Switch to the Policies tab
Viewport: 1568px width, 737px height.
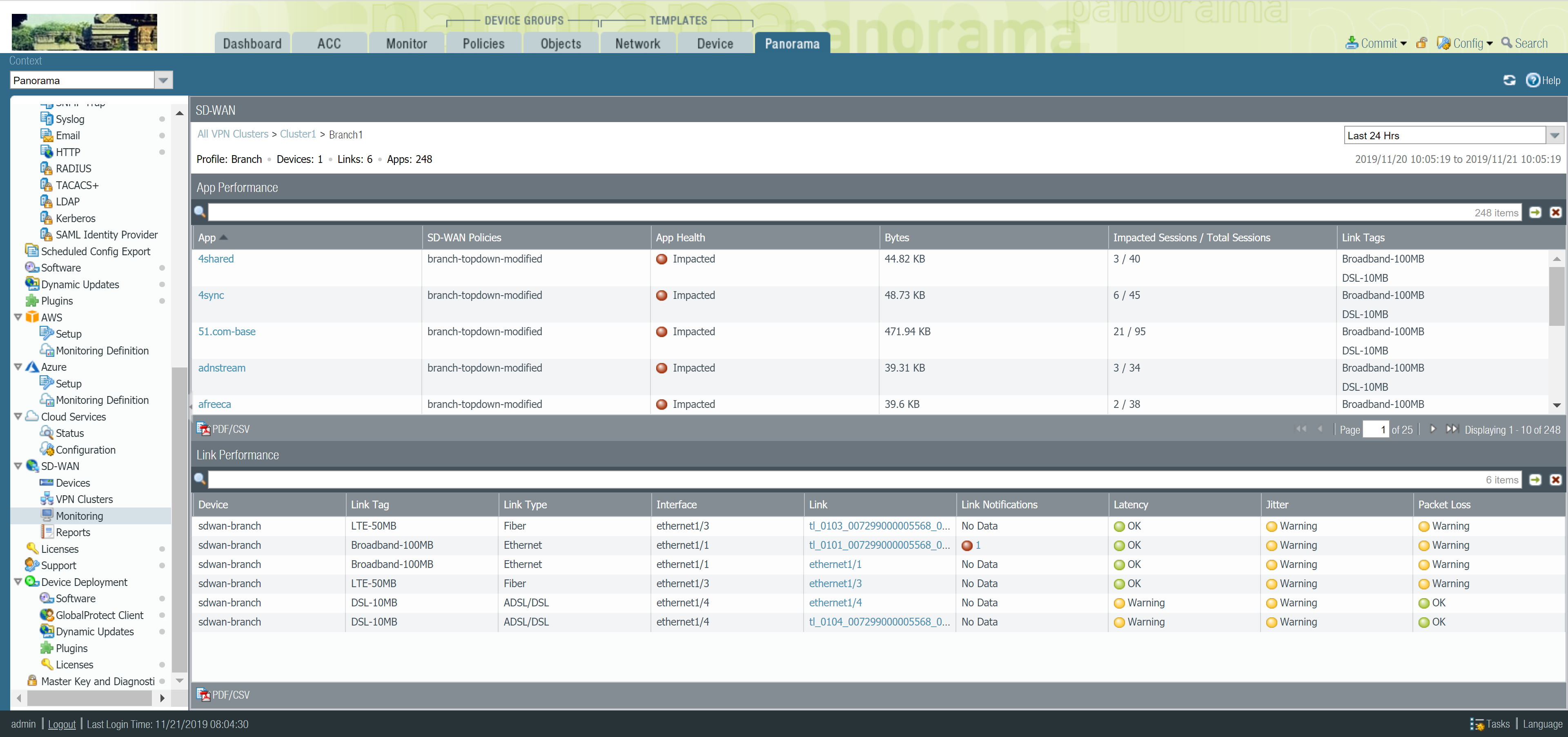[x=483, y=43]
